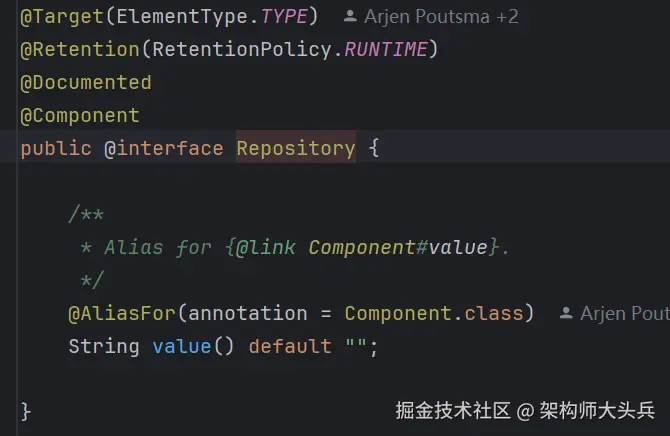Click the author icon beside Arjen Poutsma +2

click(x=350, y=16)
